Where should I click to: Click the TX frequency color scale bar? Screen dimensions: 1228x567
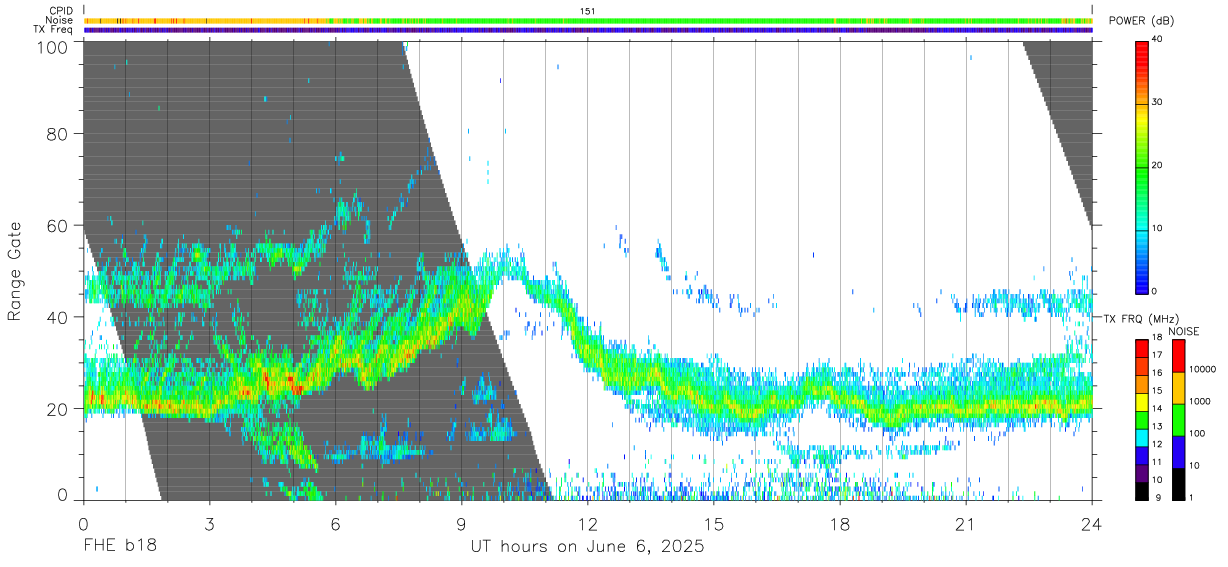1142,420
